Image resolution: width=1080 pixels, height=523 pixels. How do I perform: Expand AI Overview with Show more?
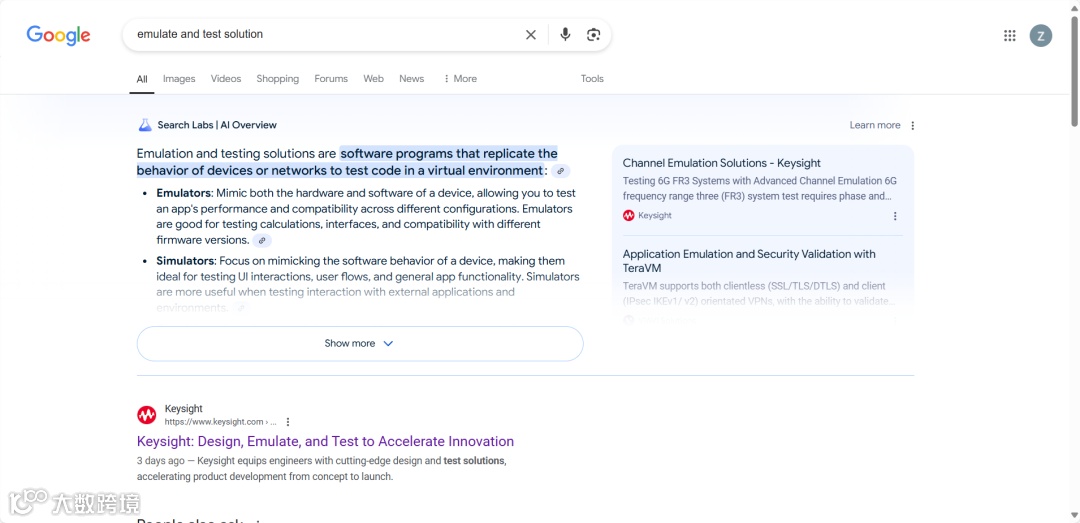coord(360,343)
